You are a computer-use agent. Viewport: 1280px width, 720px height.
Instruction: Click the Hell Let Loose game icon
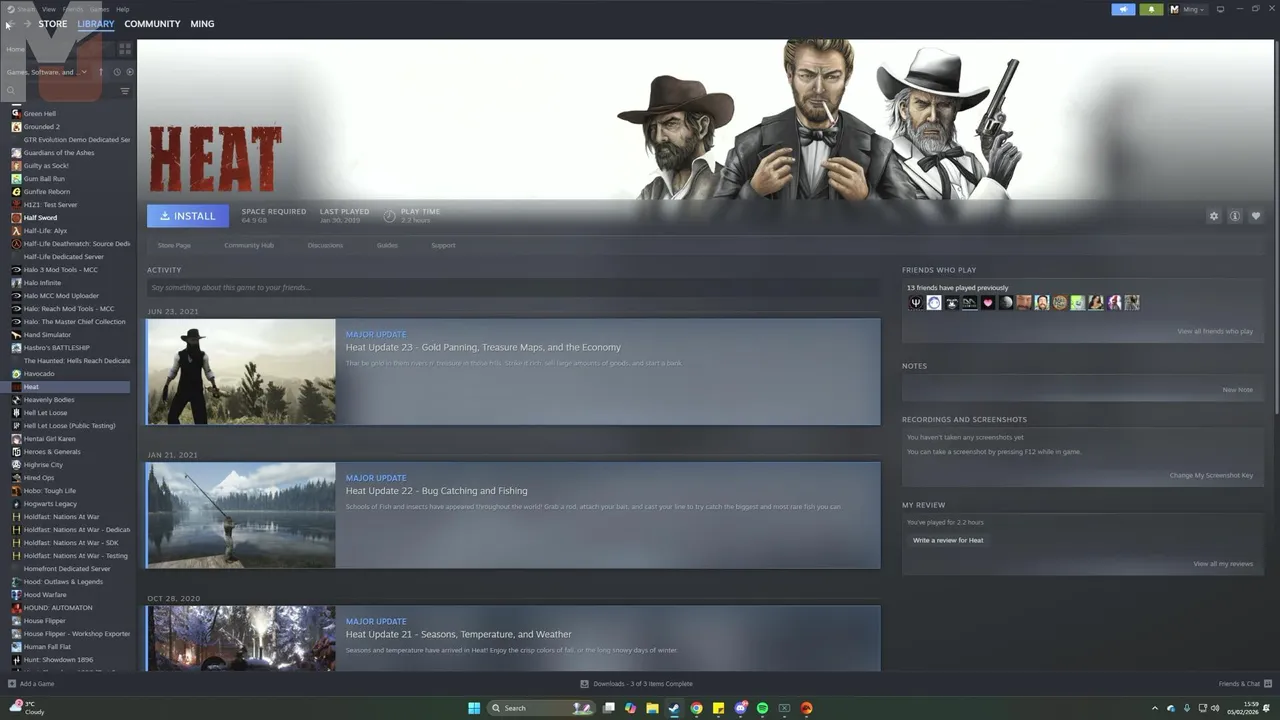point(16,413)
